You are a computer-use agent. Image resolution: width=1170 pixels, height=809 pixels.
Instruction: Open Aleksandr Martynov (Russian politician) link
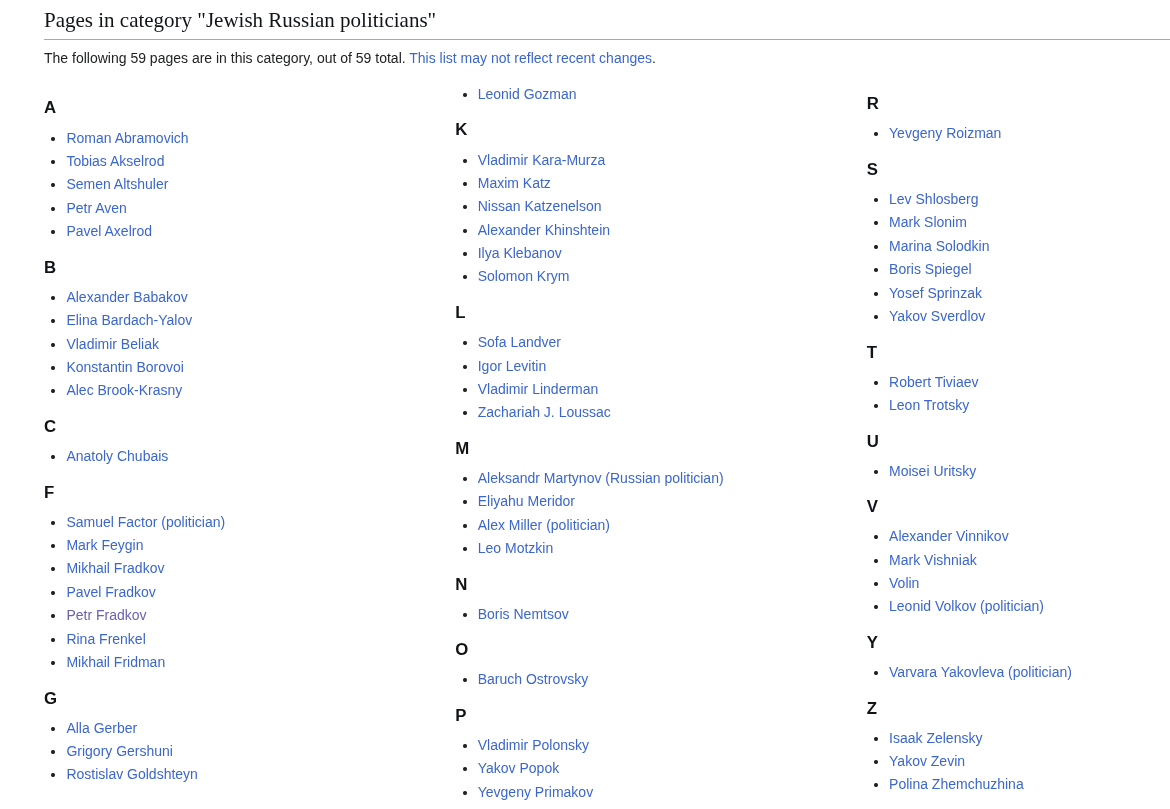pos(601,478)
